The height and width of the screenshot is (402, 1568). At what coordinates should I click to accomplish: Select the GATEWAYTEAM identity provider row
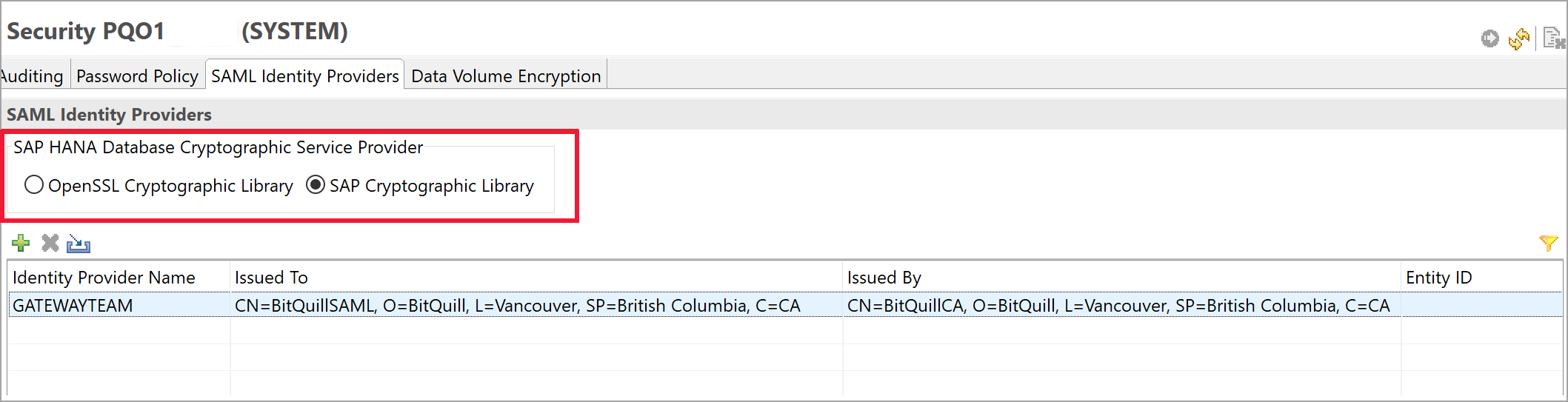pyautogui.click(x=73, y=306)
